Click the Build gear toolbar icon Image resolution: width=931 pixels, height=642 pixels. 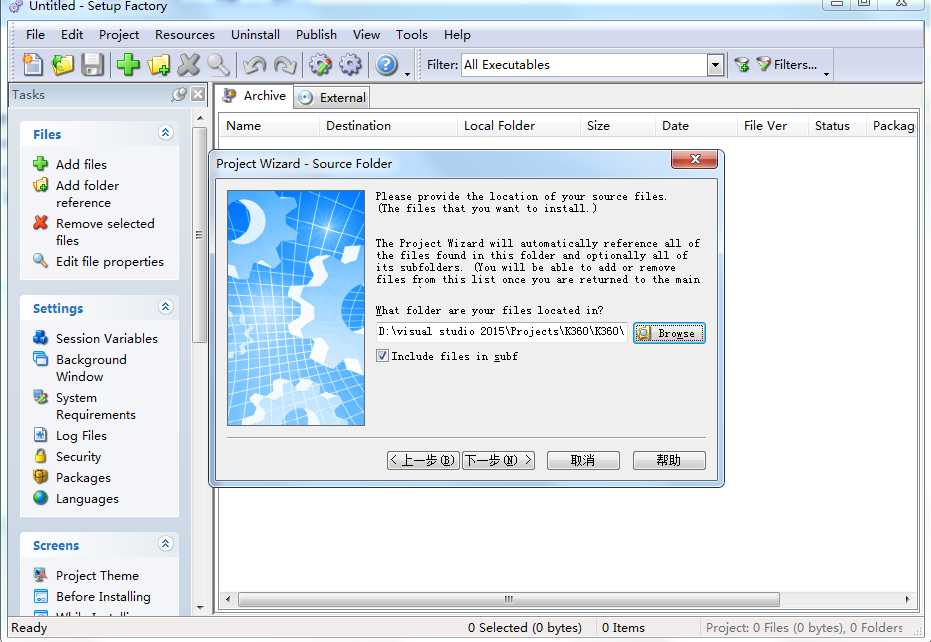click(321, 64)
